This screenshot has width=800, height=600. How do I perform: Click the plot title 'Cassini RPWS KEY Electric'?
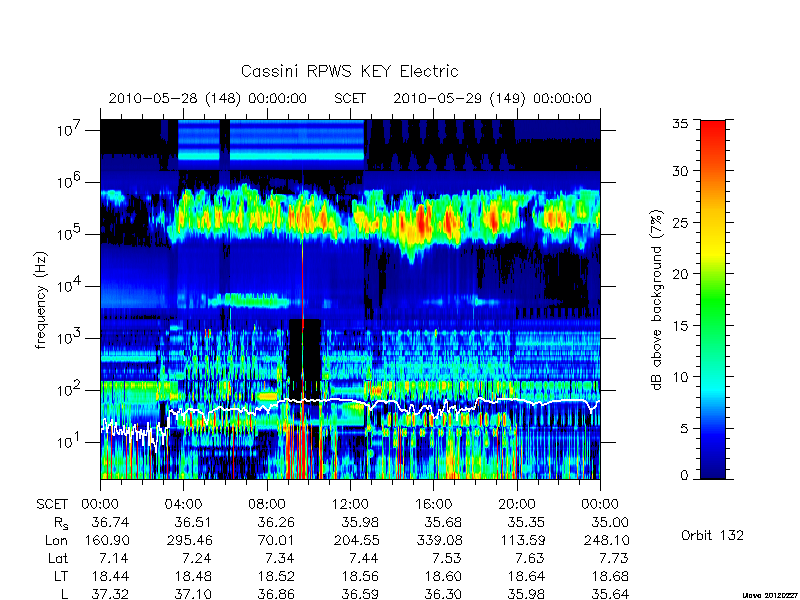coord(349,71)
